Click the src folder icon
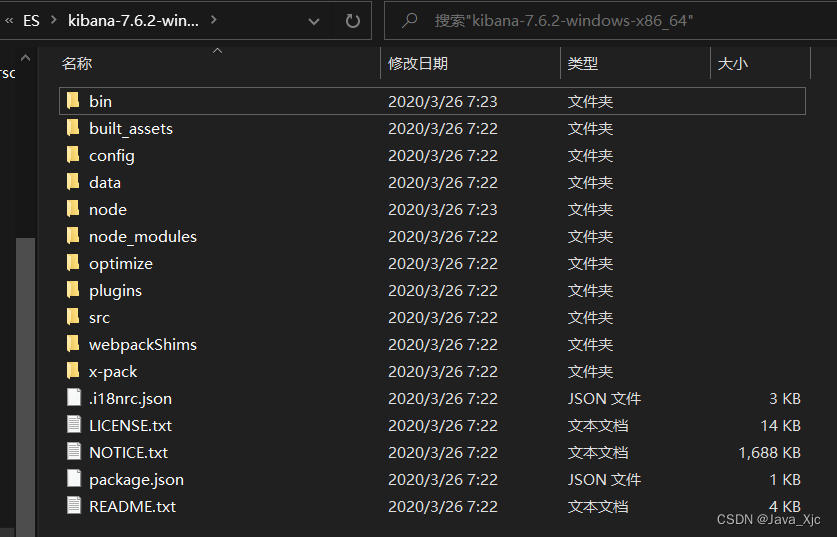 coord(73,317)
